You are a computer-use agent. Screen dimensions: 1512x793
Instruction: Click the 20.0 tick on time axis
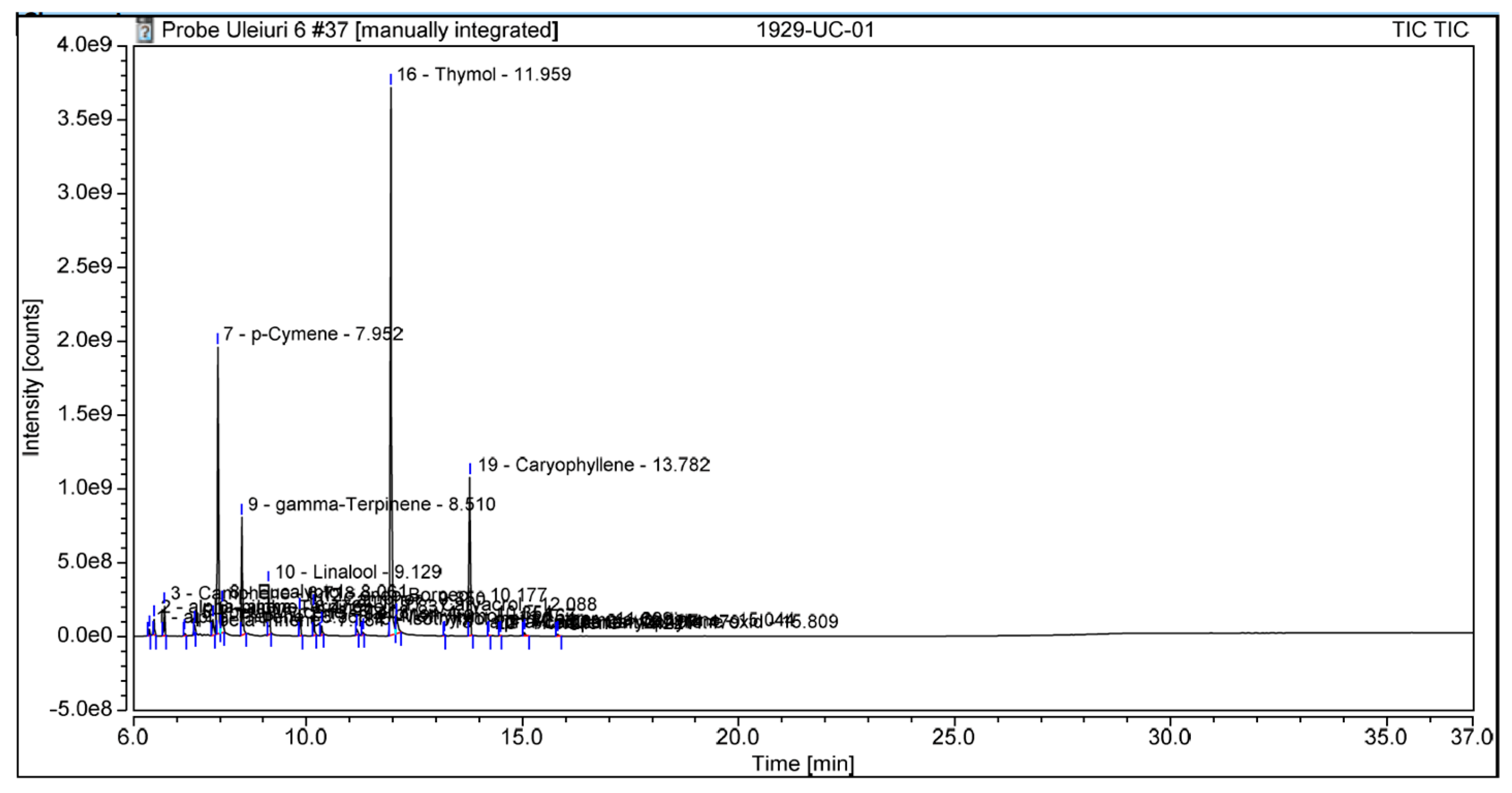(737, 737)
